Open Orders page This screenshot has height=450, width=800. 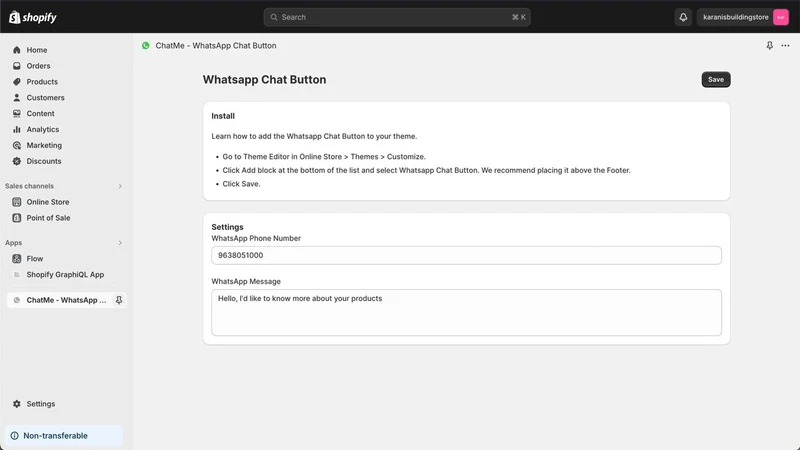click(38, 66)
